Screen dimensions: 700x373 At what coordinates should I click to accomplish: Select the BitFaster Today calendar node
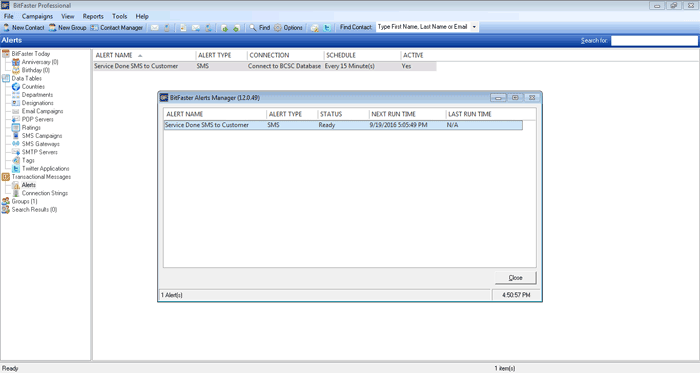coord(26,54)
